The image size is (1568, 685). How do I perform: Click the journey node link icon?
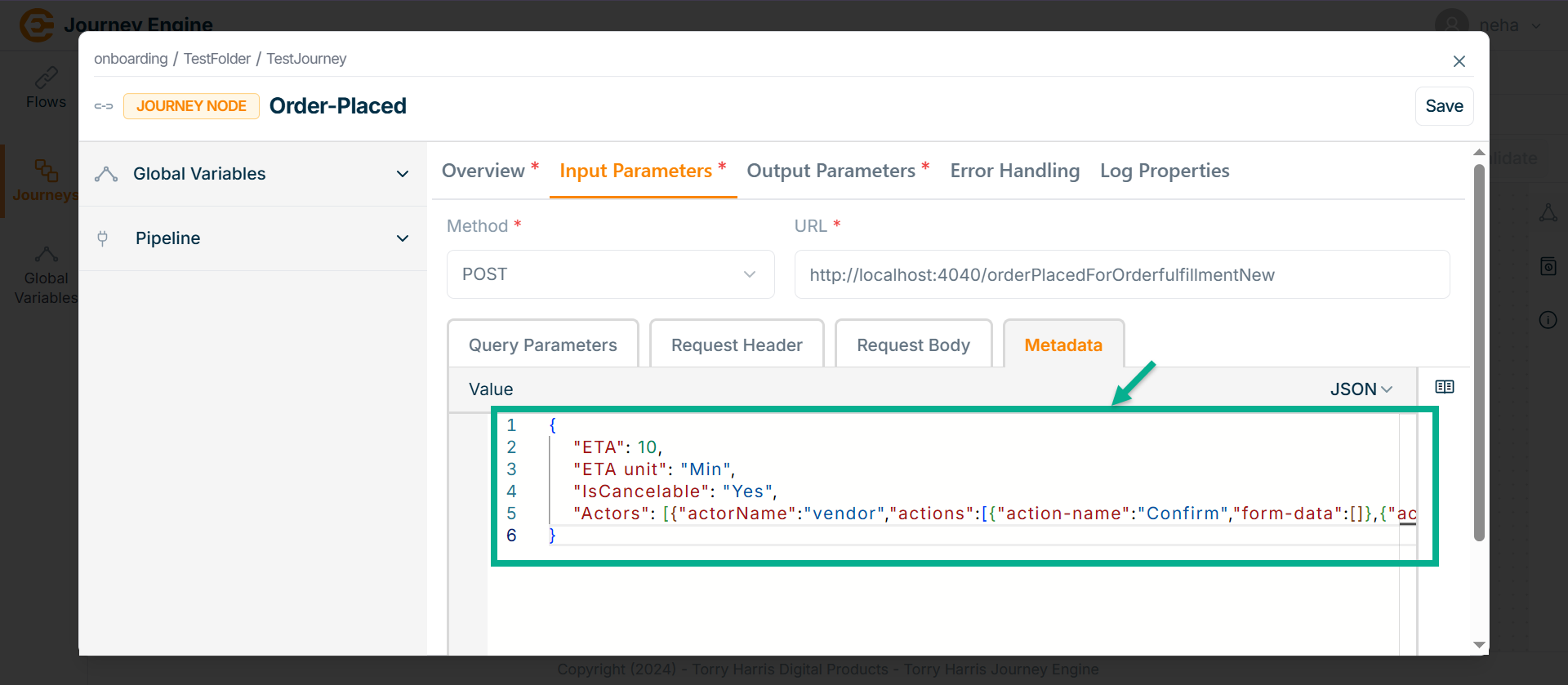[x=104, y=106]
